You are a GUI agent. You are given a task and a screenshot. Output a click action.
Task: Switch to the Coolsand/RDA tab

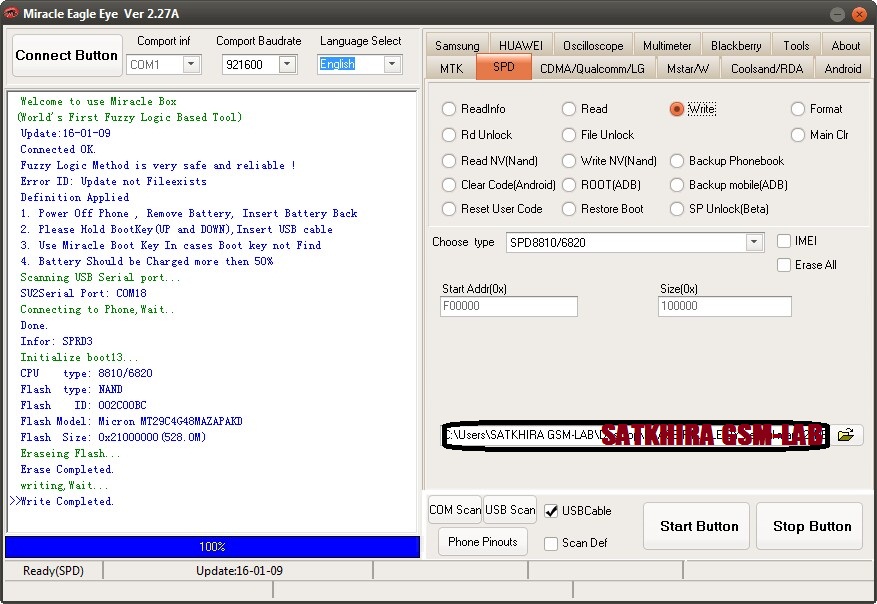point(767,68)
